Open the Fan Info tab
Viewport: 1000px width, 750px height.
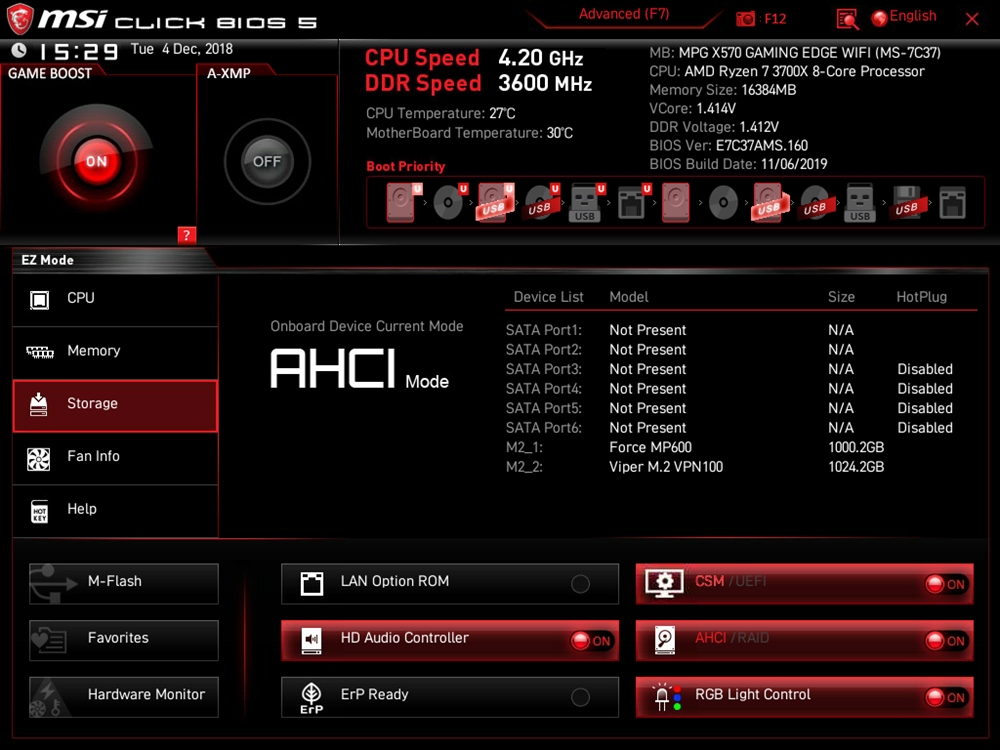(x=115, y=457)
